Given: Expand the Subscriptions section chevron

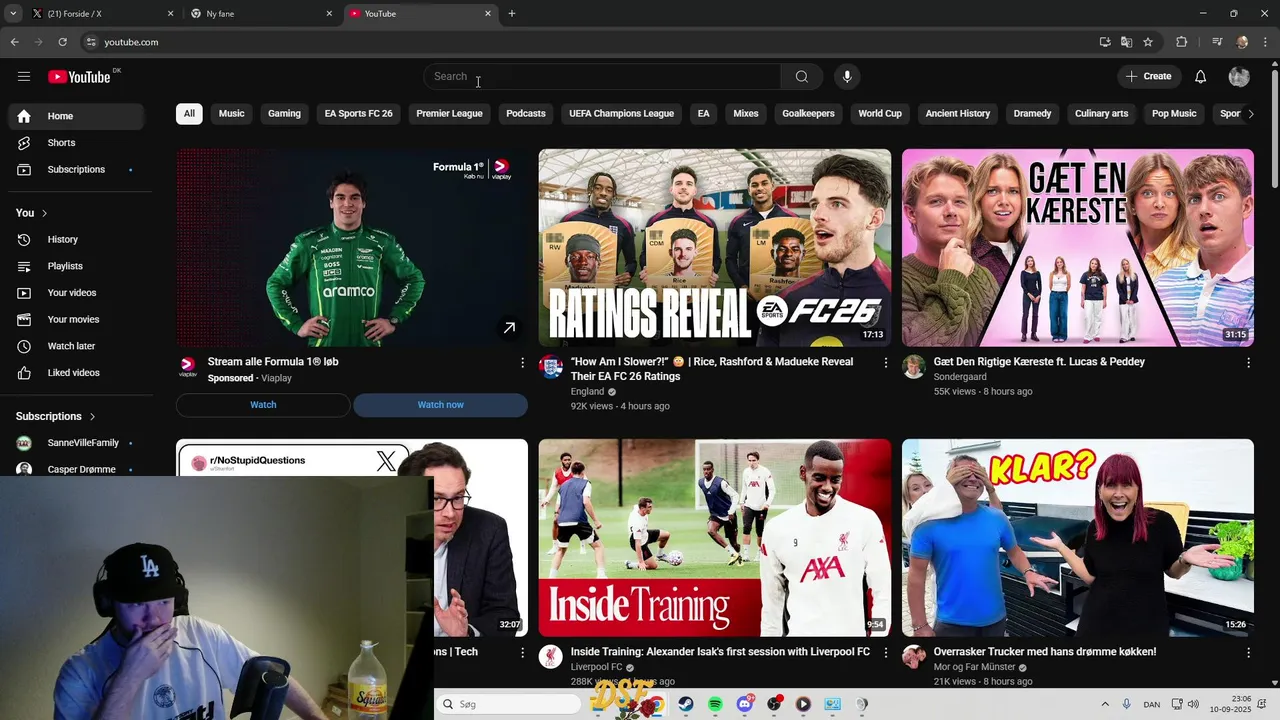Looking at the screenshot, I should coord(92,416).
